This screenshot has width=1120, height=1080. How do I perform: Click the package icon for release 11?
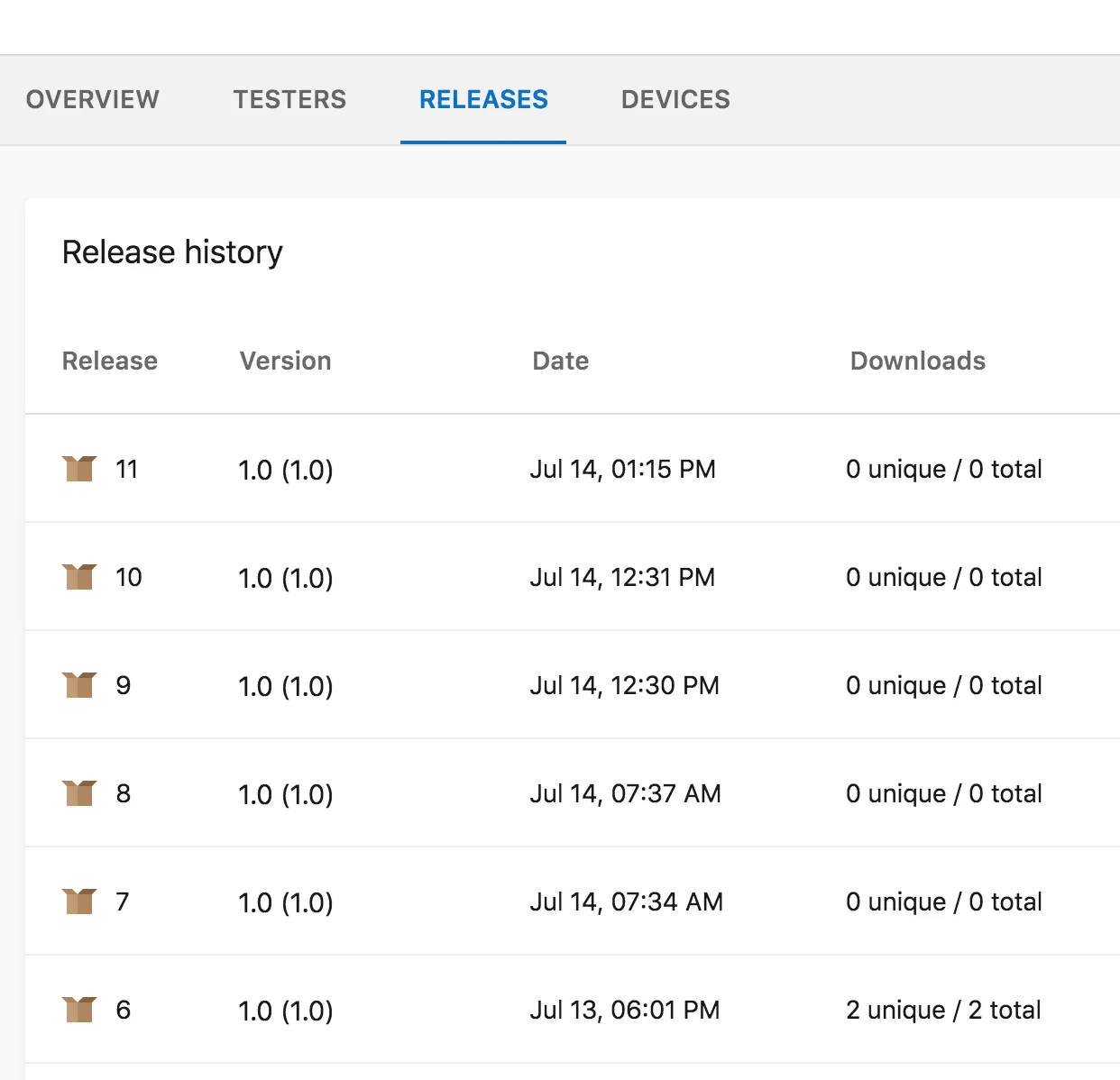[x=79, y=469]
